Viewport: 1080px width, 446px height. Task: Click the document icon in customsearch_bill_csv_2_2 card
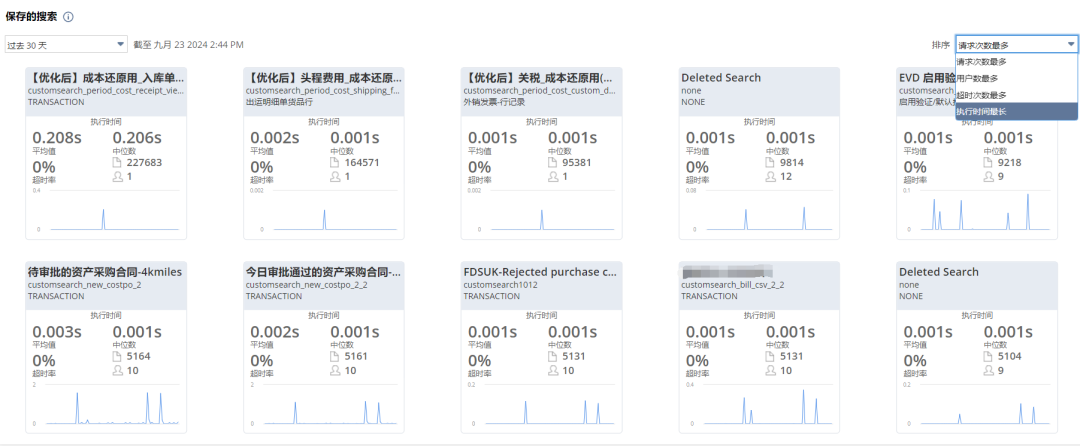coord(771,357)
